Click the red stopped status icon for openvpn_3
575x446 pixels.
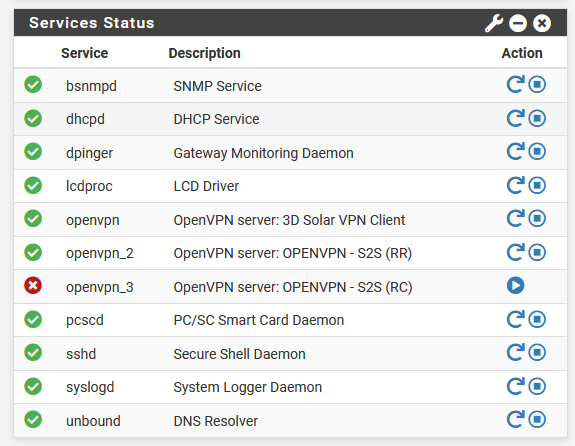click(x=33, y=285)
